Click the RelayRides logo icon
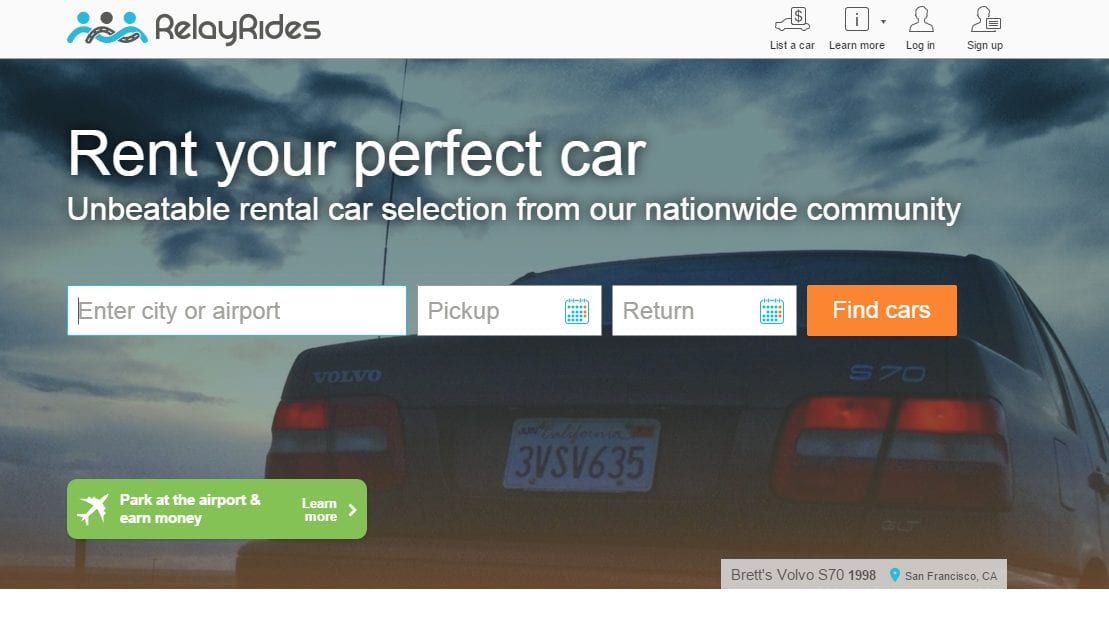Image resolution: width=1109 pixels, height=631 pixels. [x=108, y=28]
